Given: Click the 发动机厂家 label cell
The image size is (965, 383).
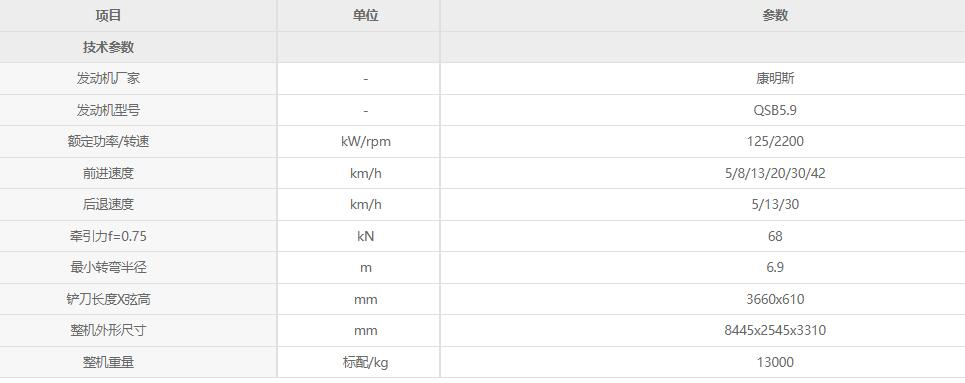Looking at the screenshot, I should click(108, 79).
